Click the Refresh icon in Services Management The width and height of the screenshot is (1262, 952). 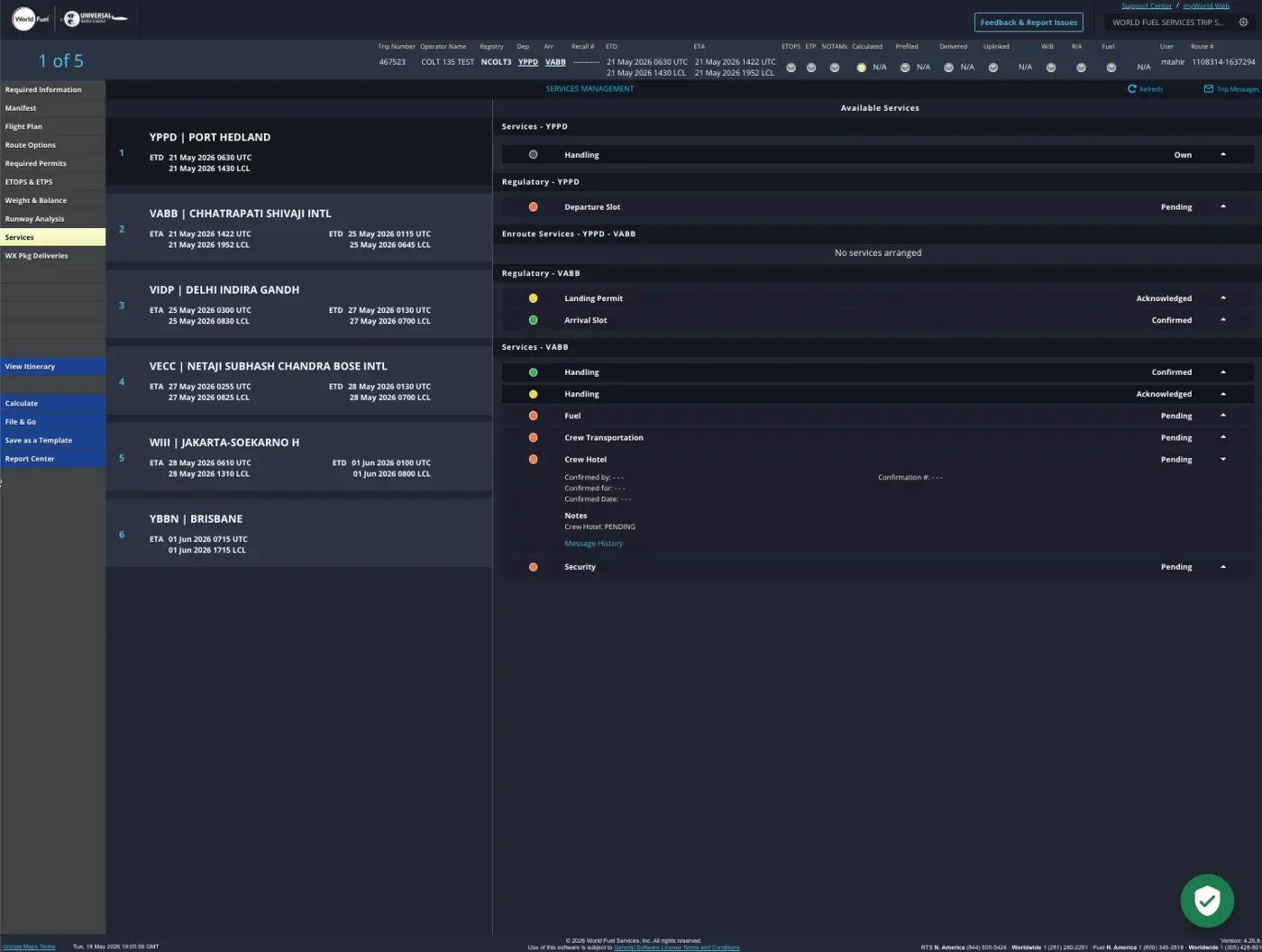click(1131, 89)
